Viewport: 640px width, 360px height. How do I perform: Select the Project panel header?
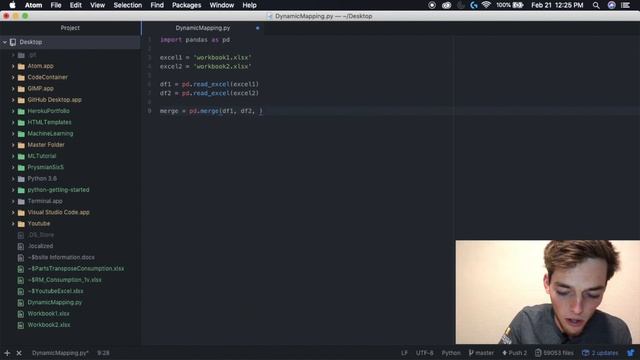(70, 28)
